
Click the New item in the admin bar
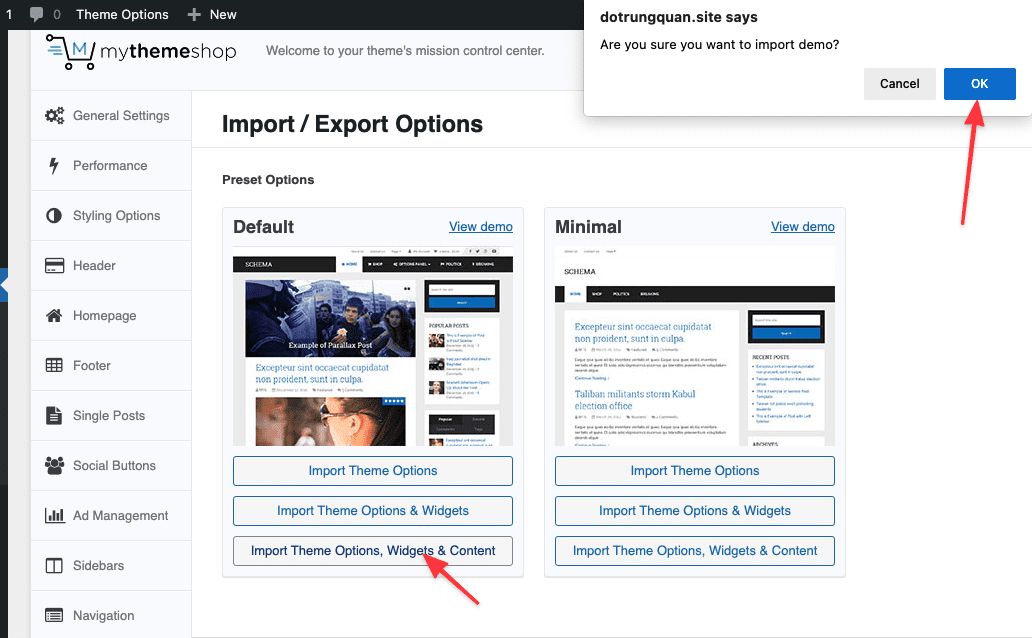pyautogui.click(x=211, y=14)
